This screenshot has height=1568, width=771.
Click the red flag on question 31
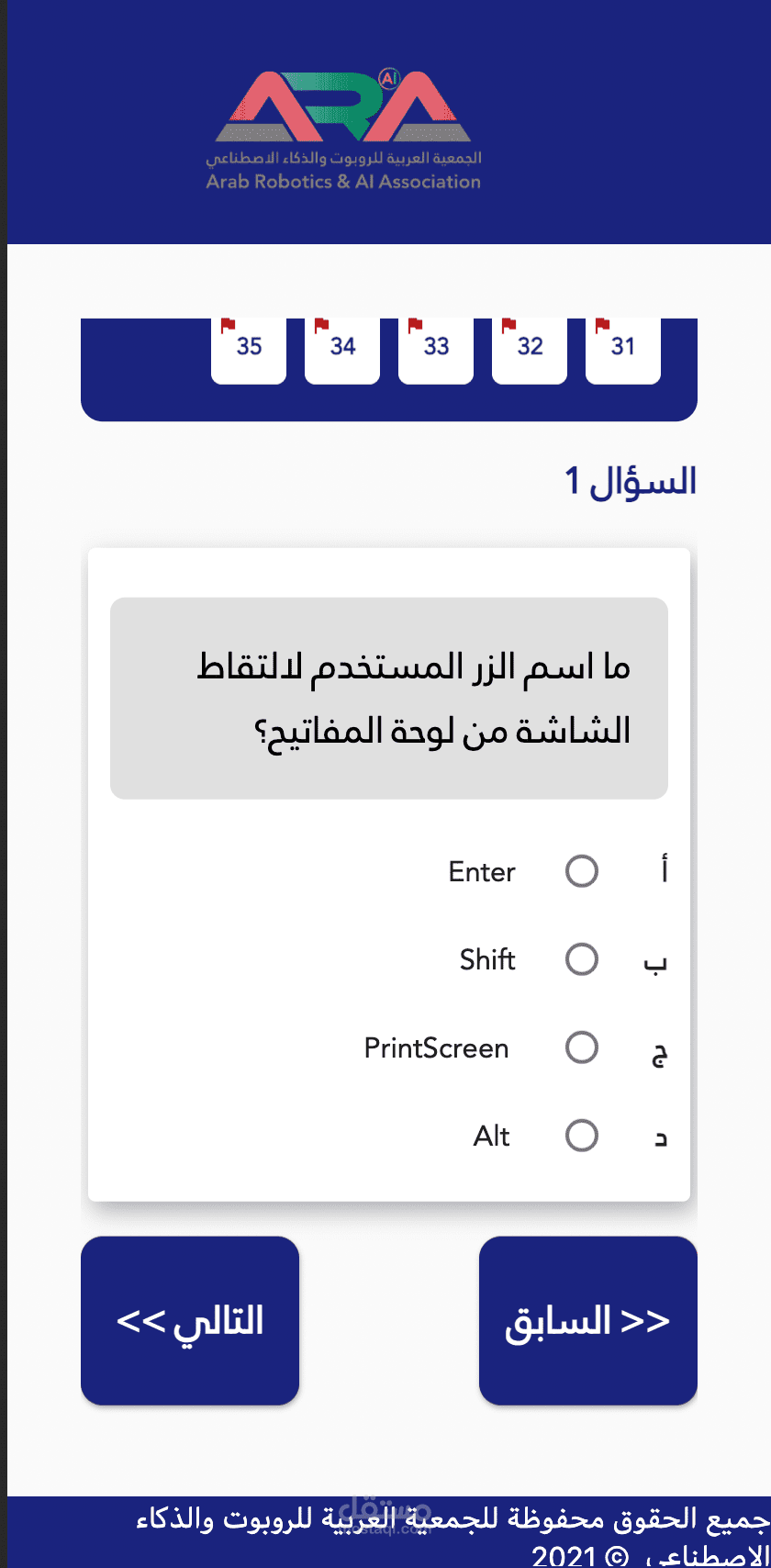602,325
